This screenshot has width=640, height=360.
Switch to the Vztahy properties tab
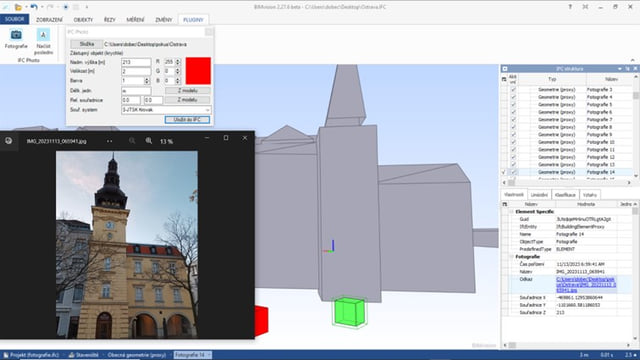590,195
